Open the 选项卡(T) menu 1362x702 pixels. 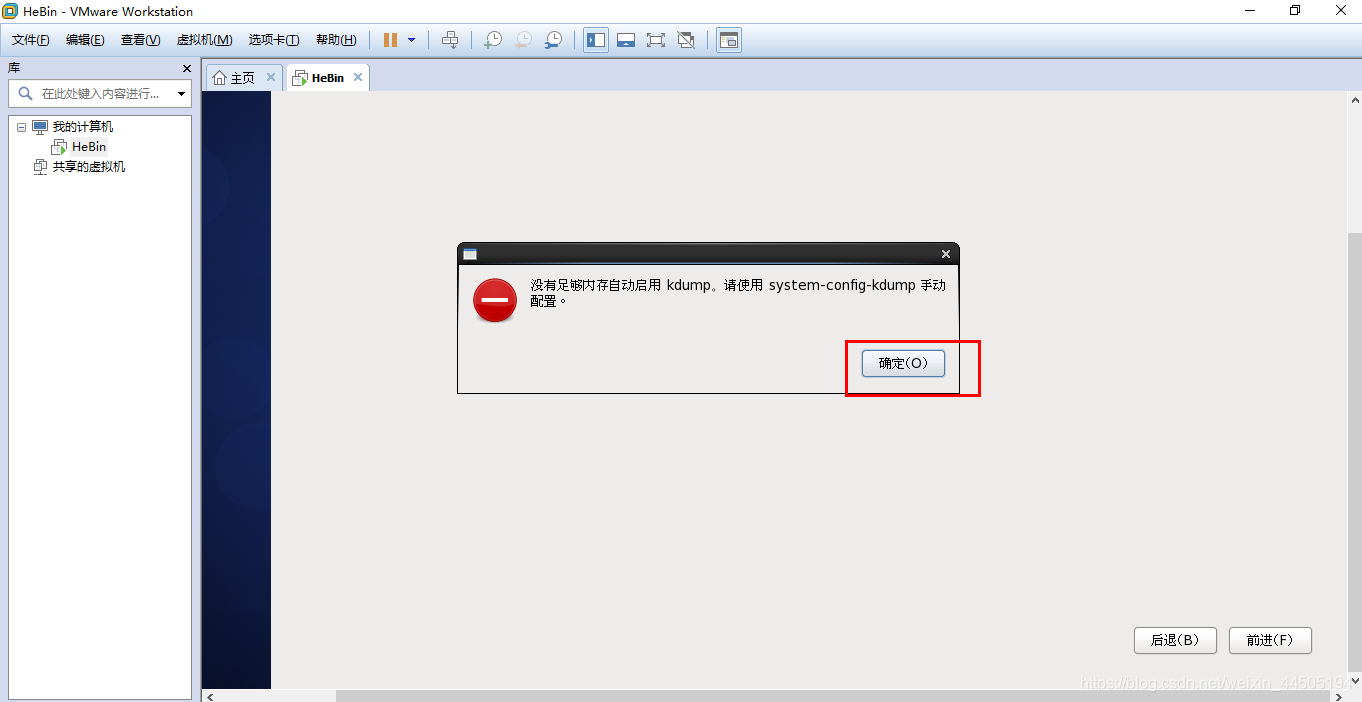[x=274, y=40]
